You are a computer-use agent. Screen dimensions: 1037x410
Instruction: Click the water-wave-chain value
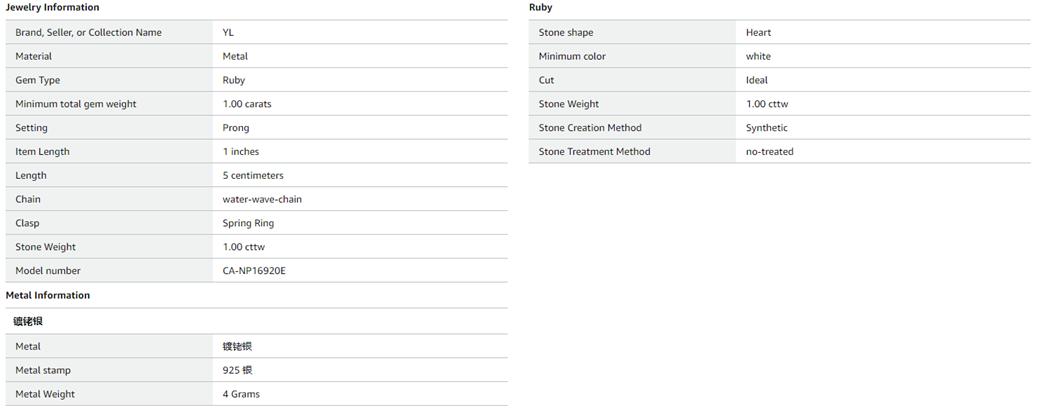262,200
